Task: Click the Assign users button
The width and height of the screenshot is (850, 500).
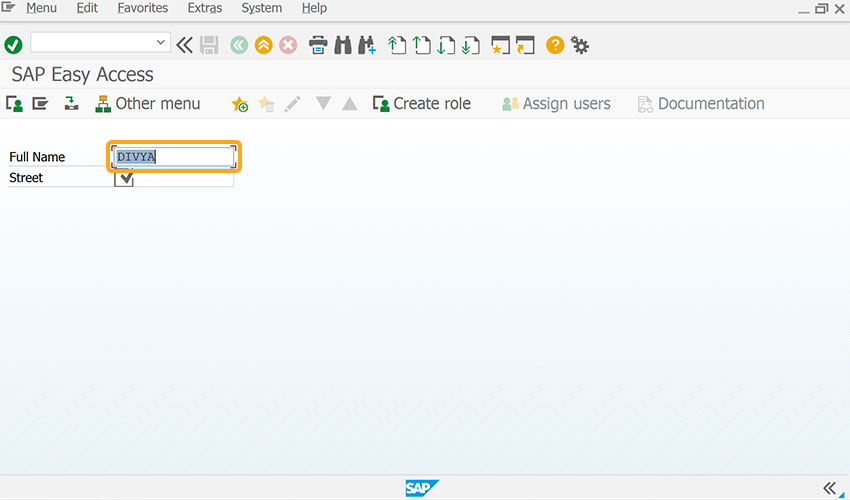Action: click(x=556, y=104)
